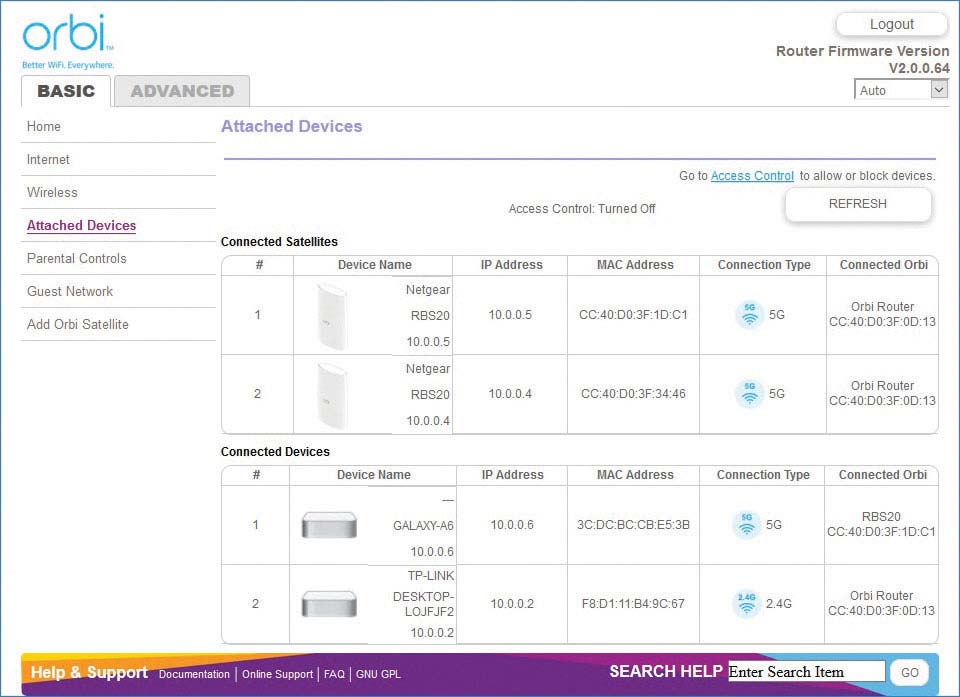Image resolution: width=960 pixels, height=697 pixels.
Task: Click the IP address cell 10.0.0.6
Action: (512, 525)
